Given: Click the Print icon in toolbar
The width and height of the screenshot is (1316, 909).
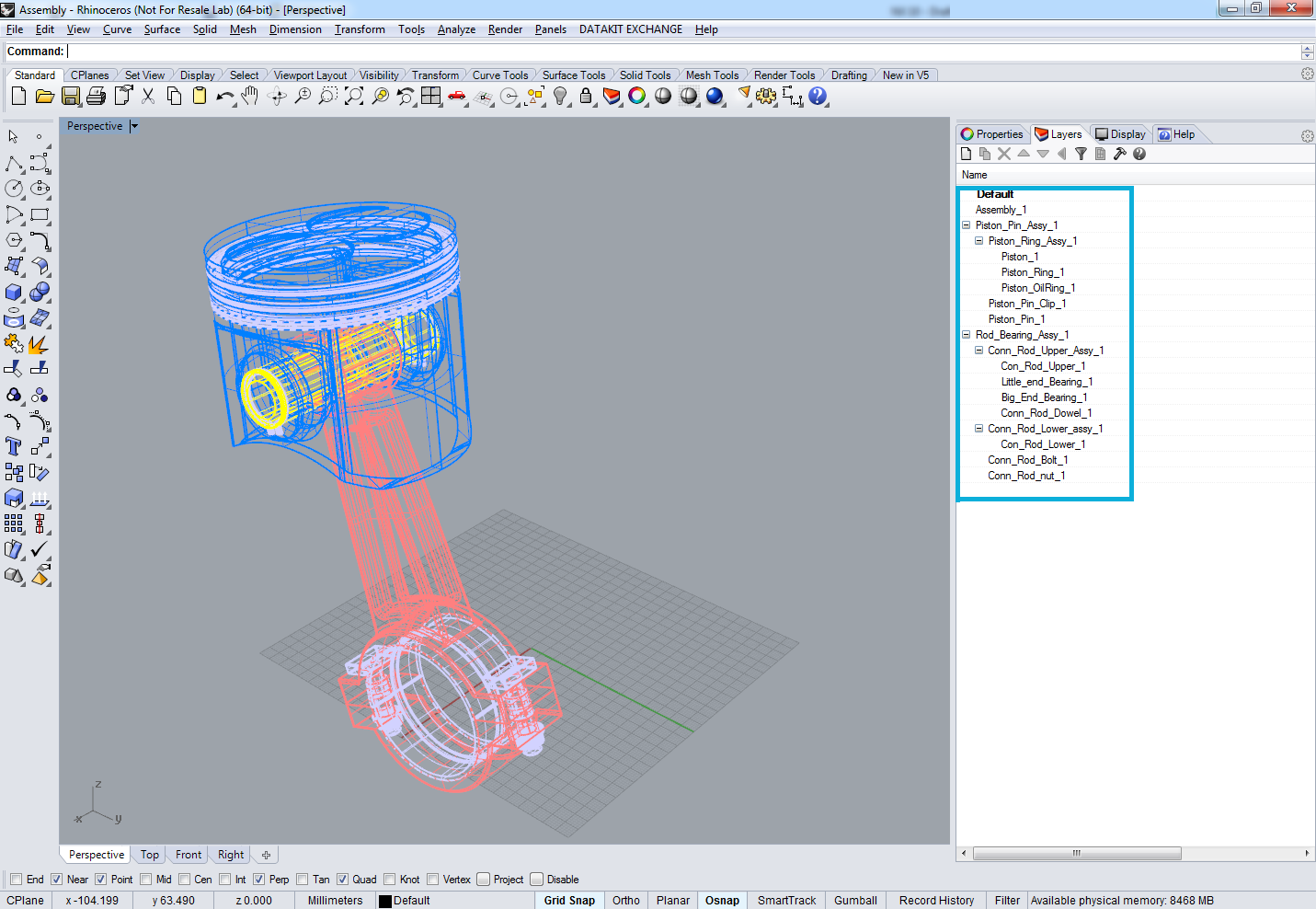Looking at the screenshot, I should pos(96,96).
